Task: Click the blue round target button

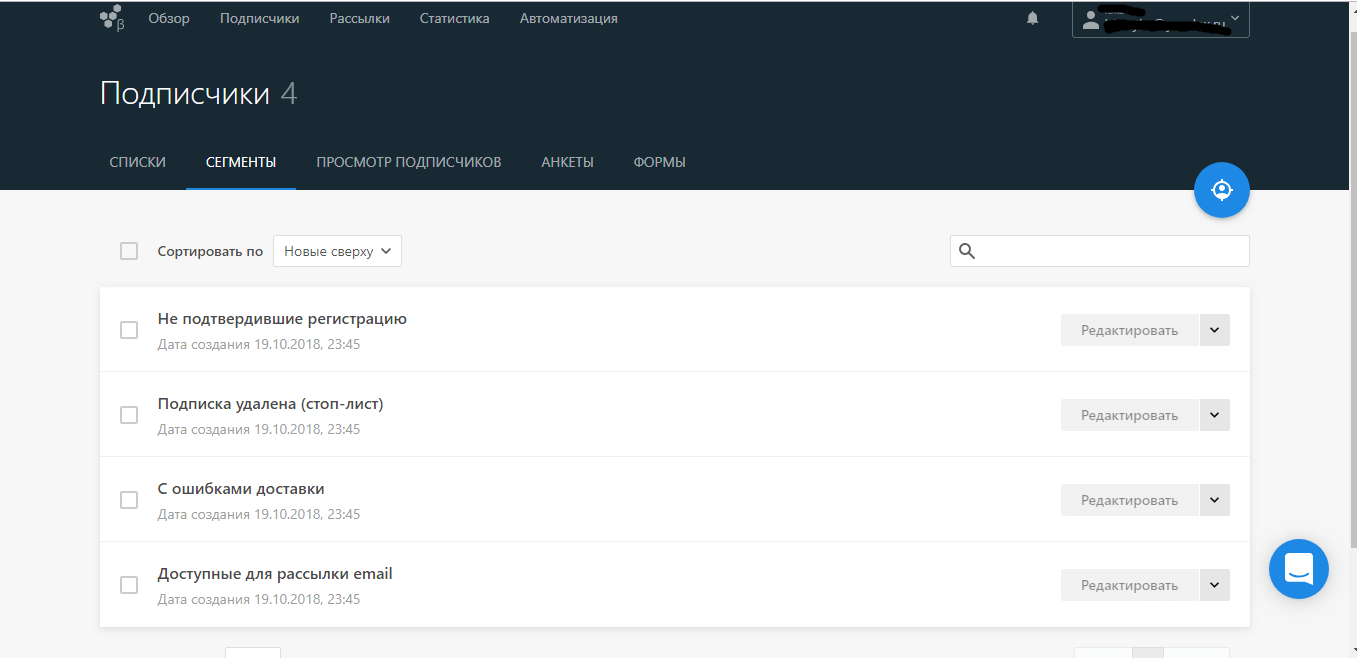Action: coord(1221,190)
